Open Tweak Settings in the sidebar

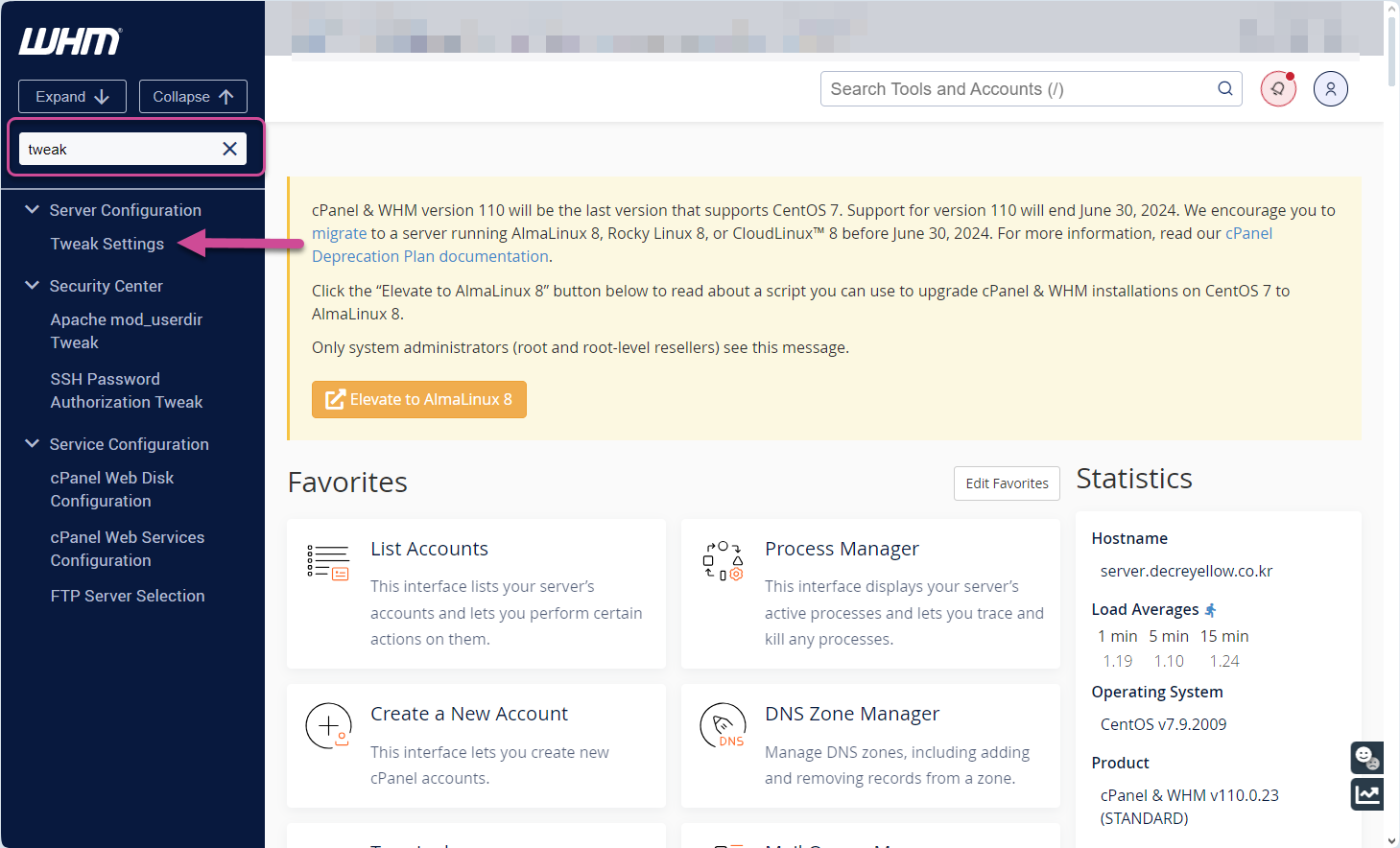click(107, 244)
